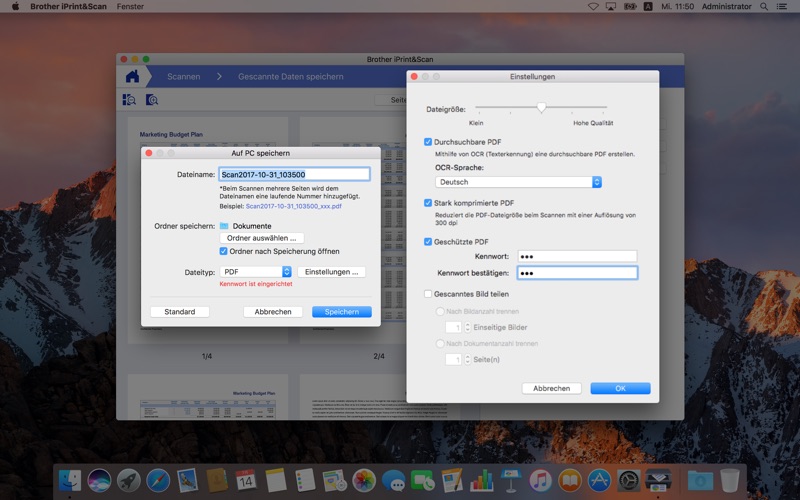Open iTunes from the dock

[x=540, y=480]
